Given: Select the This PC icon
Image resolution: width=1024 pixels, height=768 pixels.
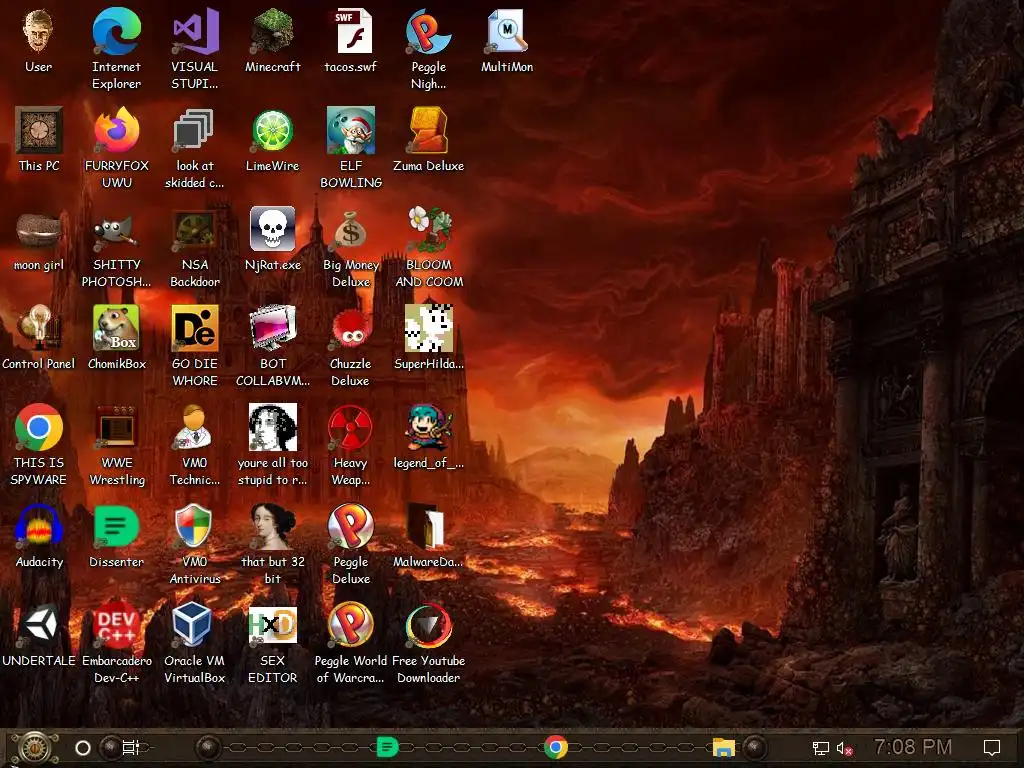Looking at the screenshot, I should [x=39, y=131].
